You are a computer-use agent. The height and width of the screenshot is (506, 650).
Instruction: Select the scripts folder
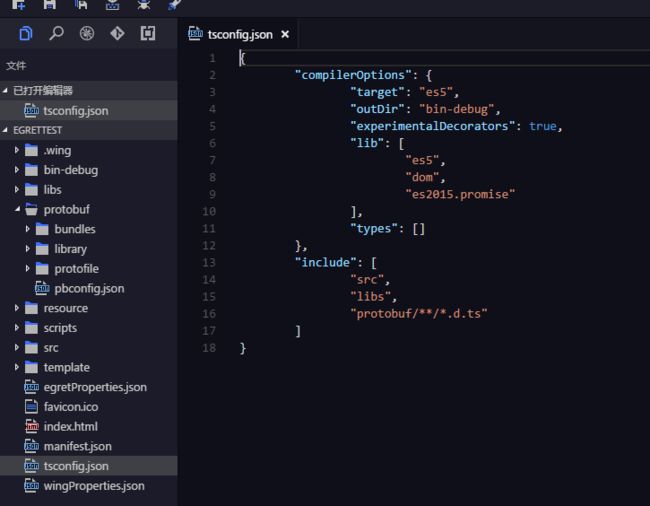[x=89, y=328]
